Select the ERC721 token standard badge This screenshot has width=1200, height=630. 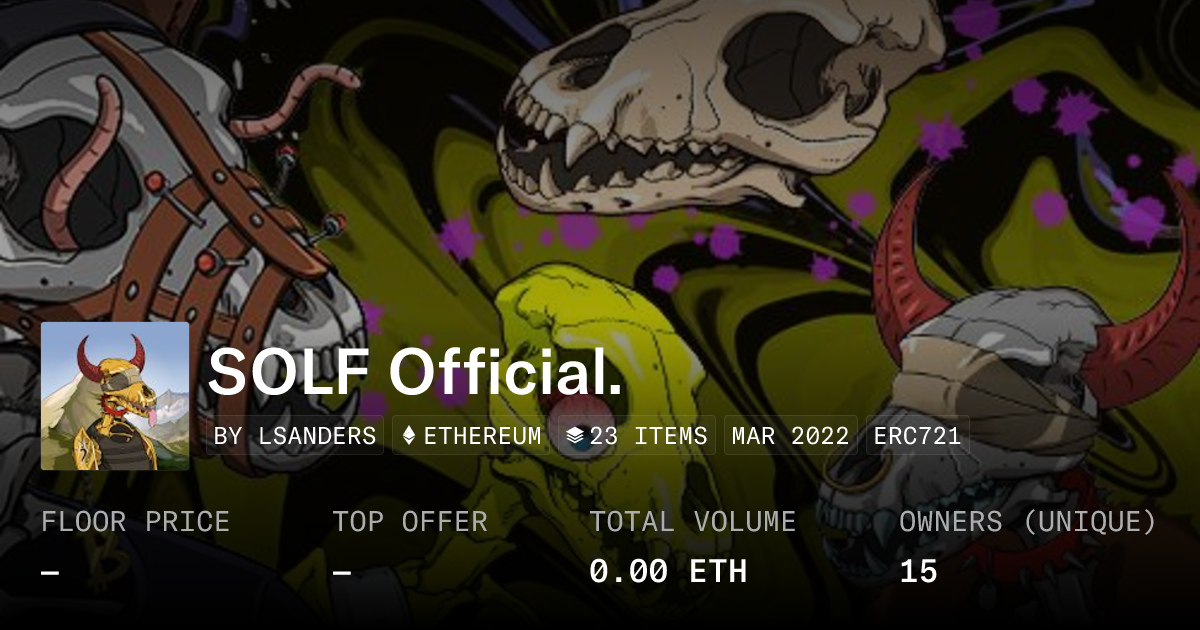pos(917,436)
